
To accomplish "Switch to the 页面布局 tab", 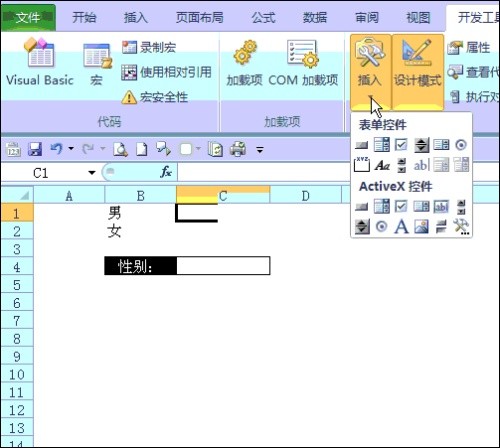I will (x=199, y=17).
